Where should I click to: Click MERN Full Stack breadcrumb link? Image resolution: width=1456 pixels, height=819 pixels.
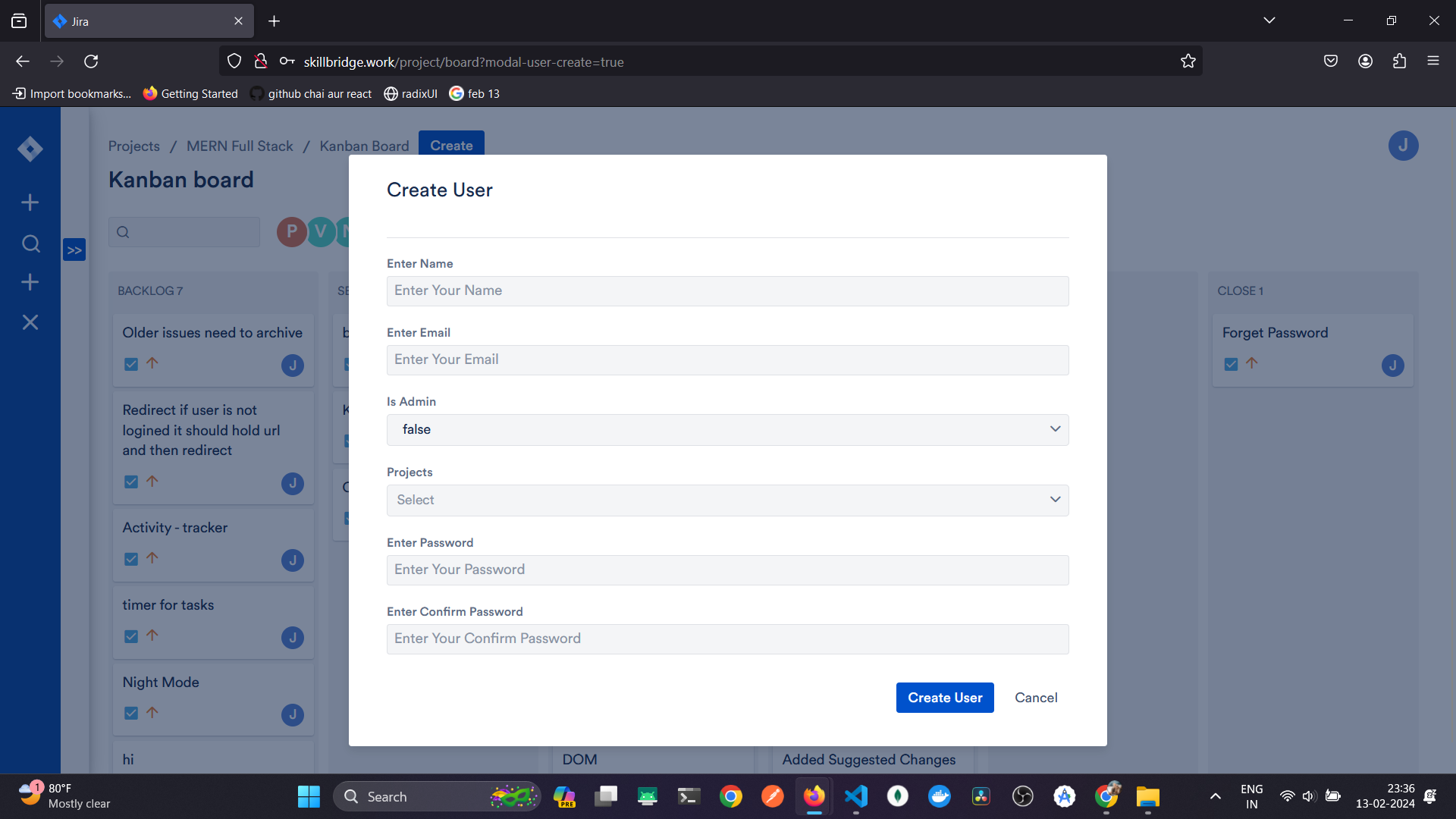pyautogui.click(x=240, y=146)
